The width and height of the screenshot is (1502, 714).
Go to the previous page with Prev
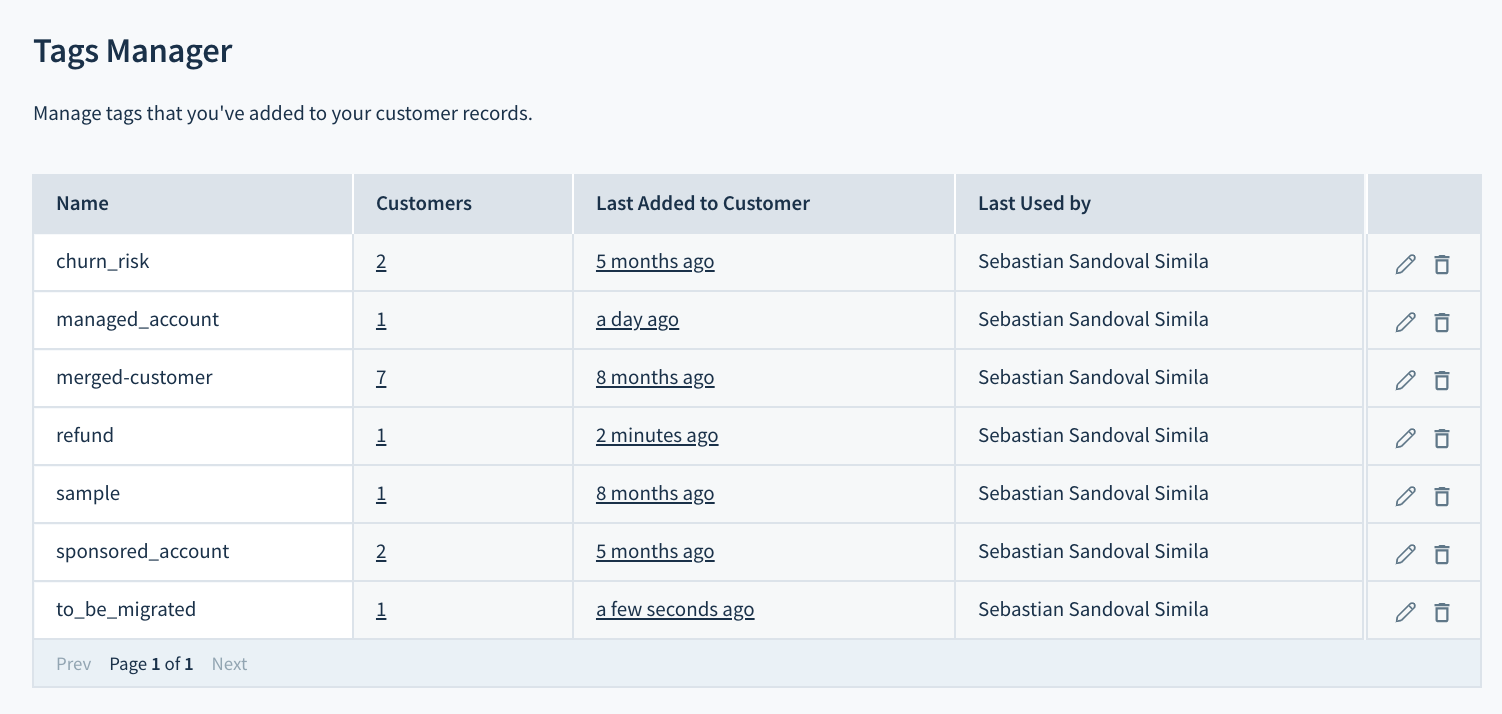(74, 664)
